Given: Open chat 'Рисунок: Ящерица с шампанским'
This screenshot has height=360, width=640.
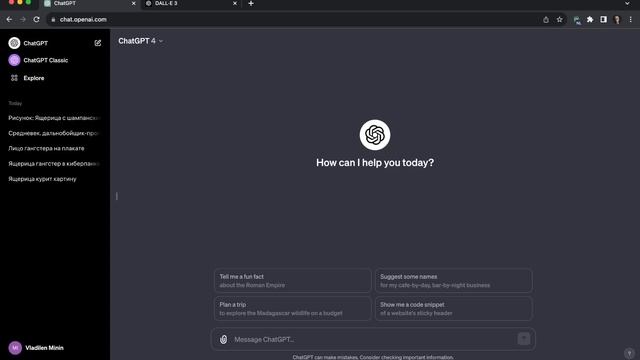Looking at the screenshot, I should tap(54, 118).
